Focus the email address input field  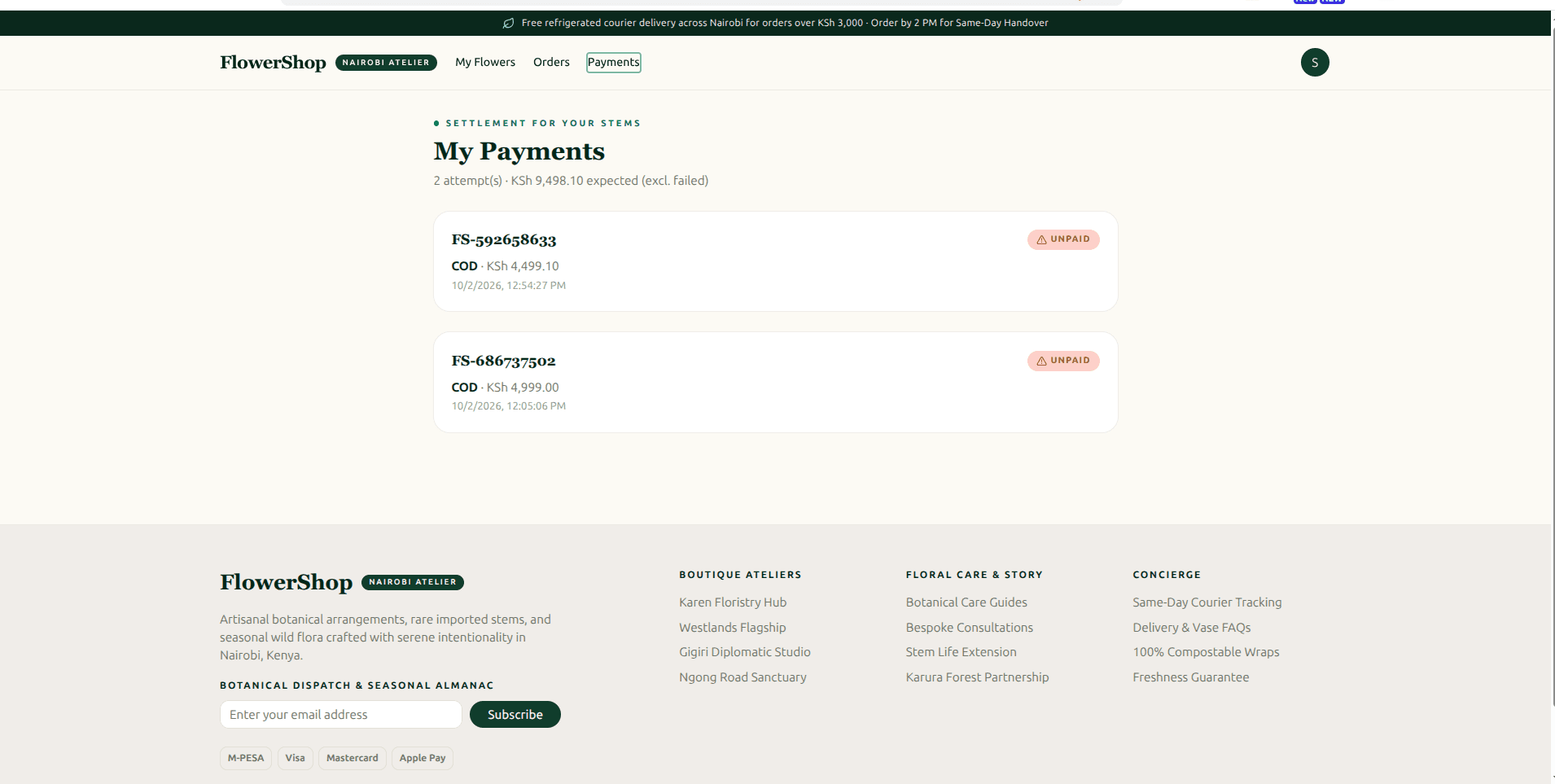341,715
